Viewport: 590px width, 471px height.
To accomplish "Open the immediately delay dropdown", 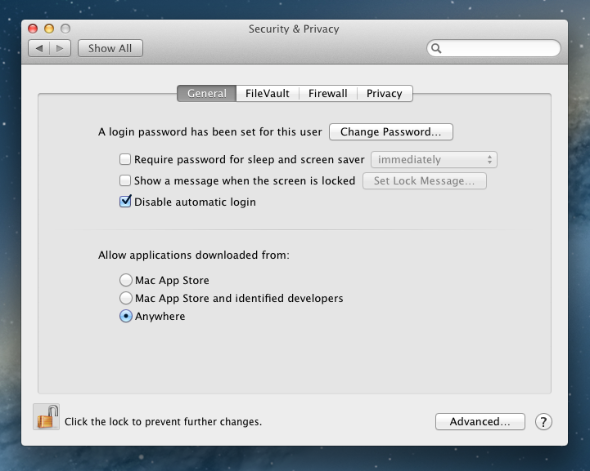I will 434,160.
